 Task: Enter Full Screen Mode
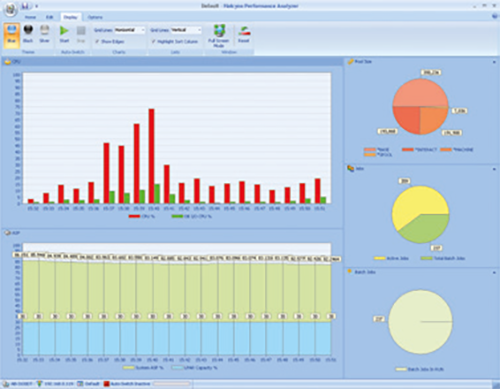(219, 36)
